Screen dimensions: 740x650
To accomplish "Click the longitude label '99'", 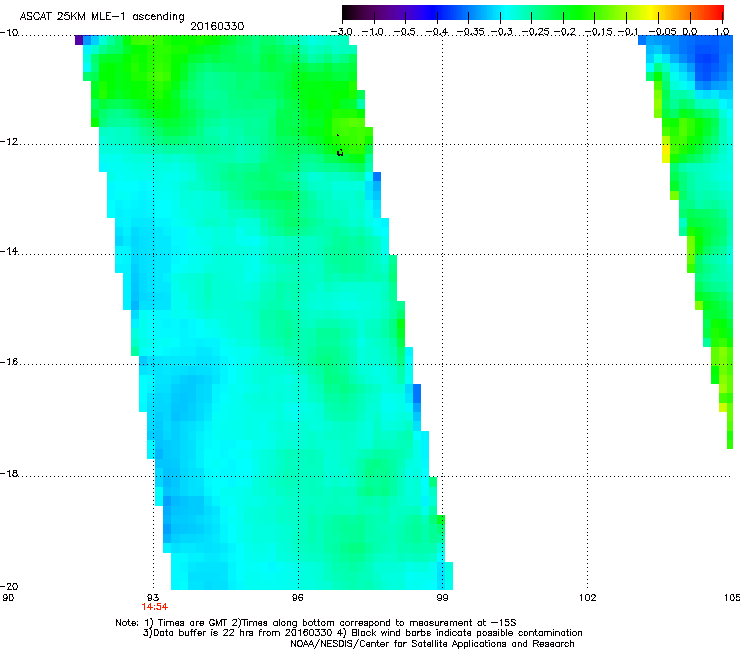I will 442,598.
